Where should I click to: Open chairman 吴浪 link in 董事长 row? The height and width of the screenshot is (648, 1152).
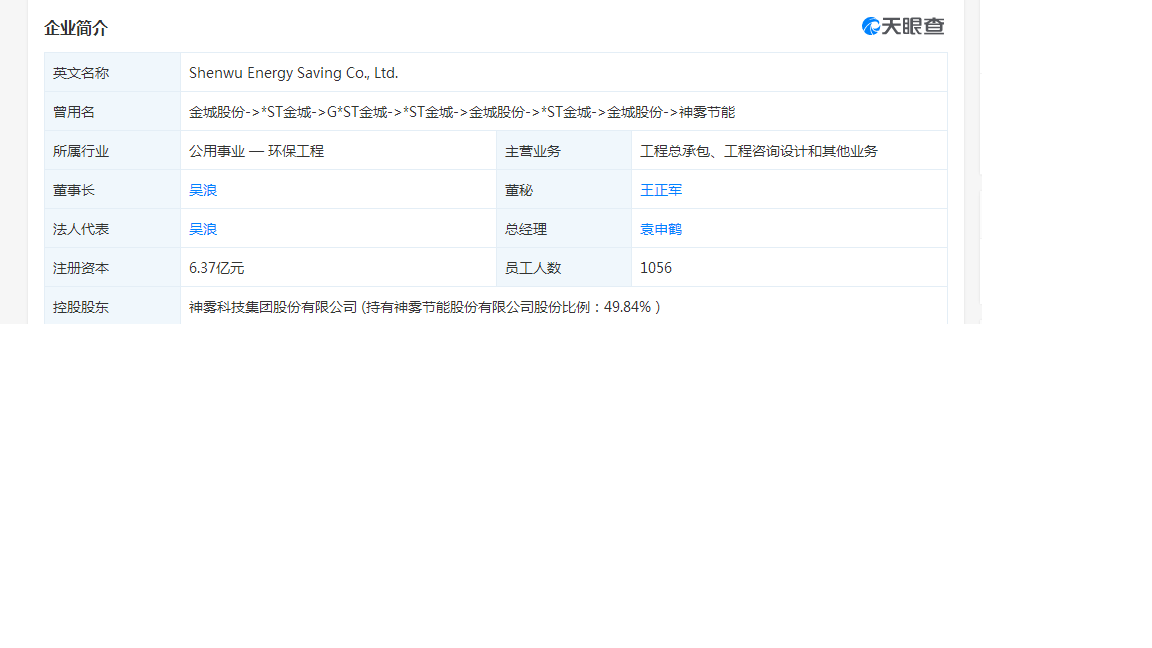tap(203, 190)
